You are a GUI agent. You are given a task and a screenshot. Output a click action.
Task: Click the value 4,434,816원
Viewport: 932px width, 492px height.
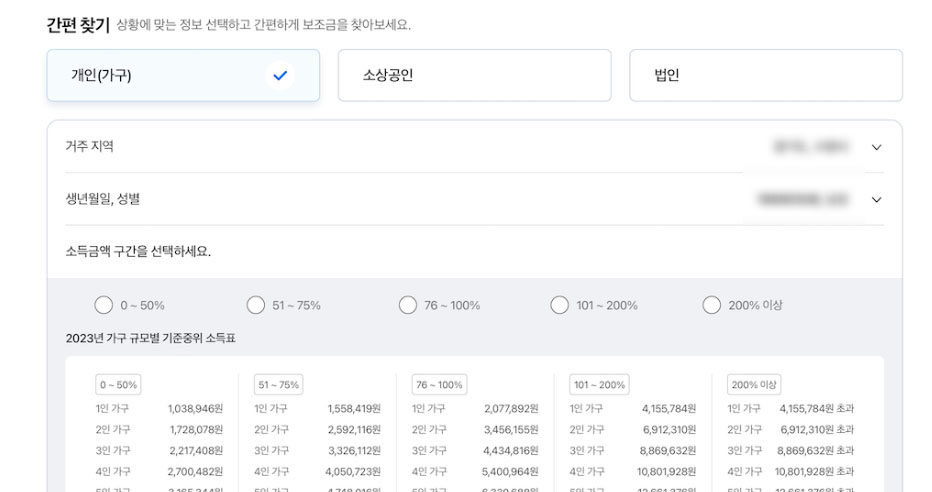(511, 450)
